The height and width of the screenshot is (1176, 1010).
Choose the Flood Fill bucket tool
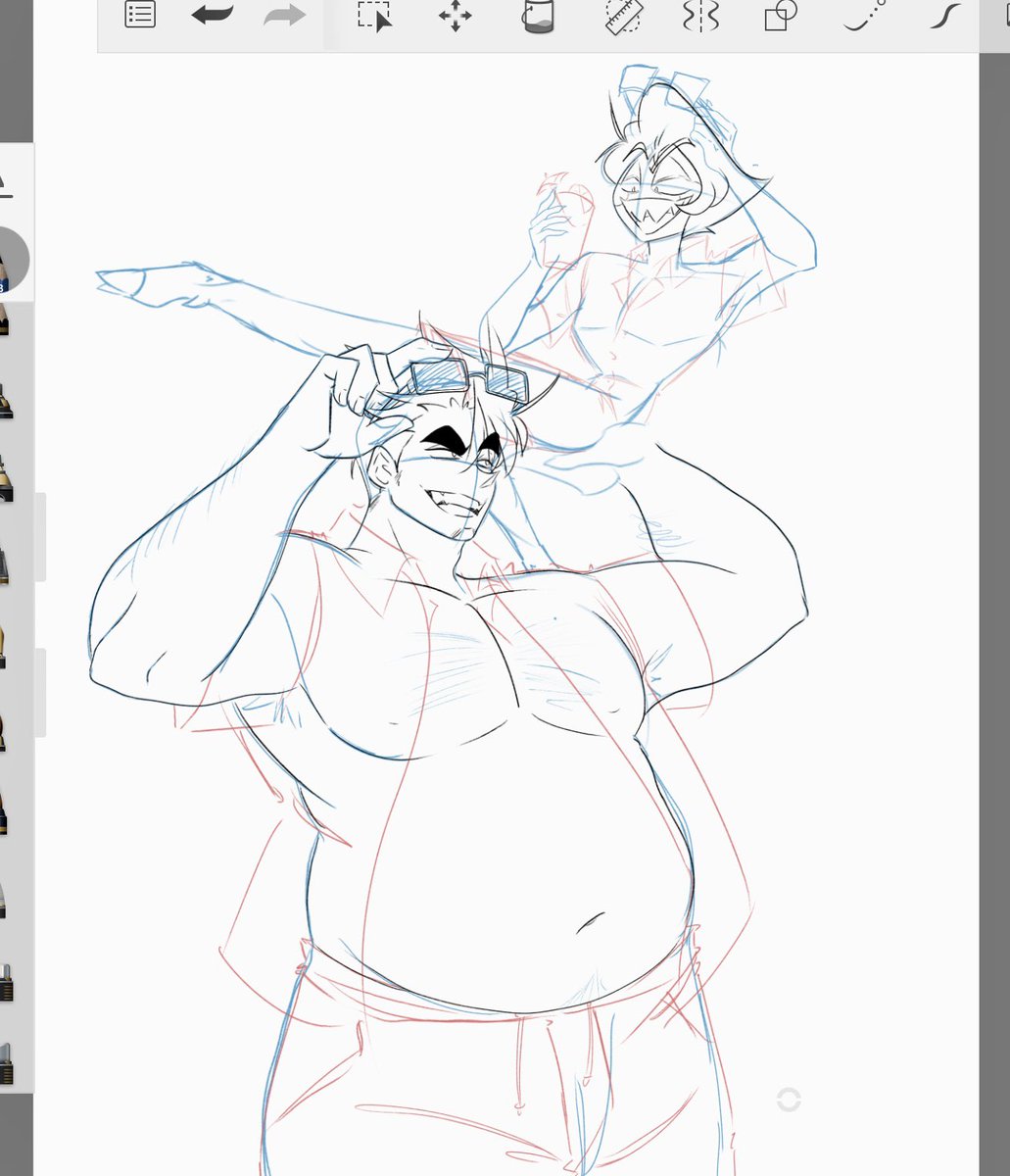click(x=538, y=17)
